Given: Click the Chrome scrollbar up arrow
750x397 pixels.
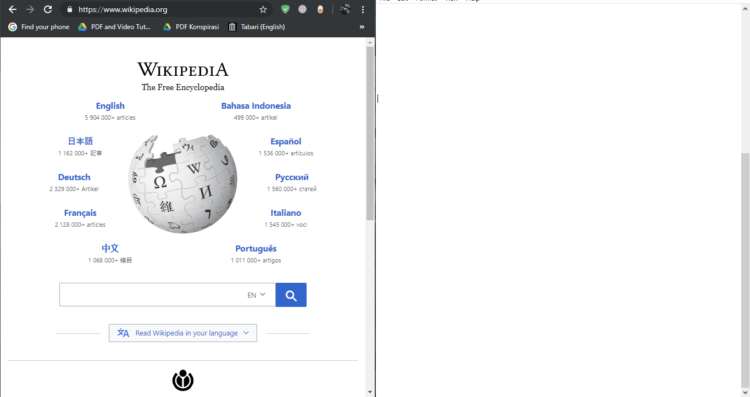Looking at the screenshot, I should 370,43.
